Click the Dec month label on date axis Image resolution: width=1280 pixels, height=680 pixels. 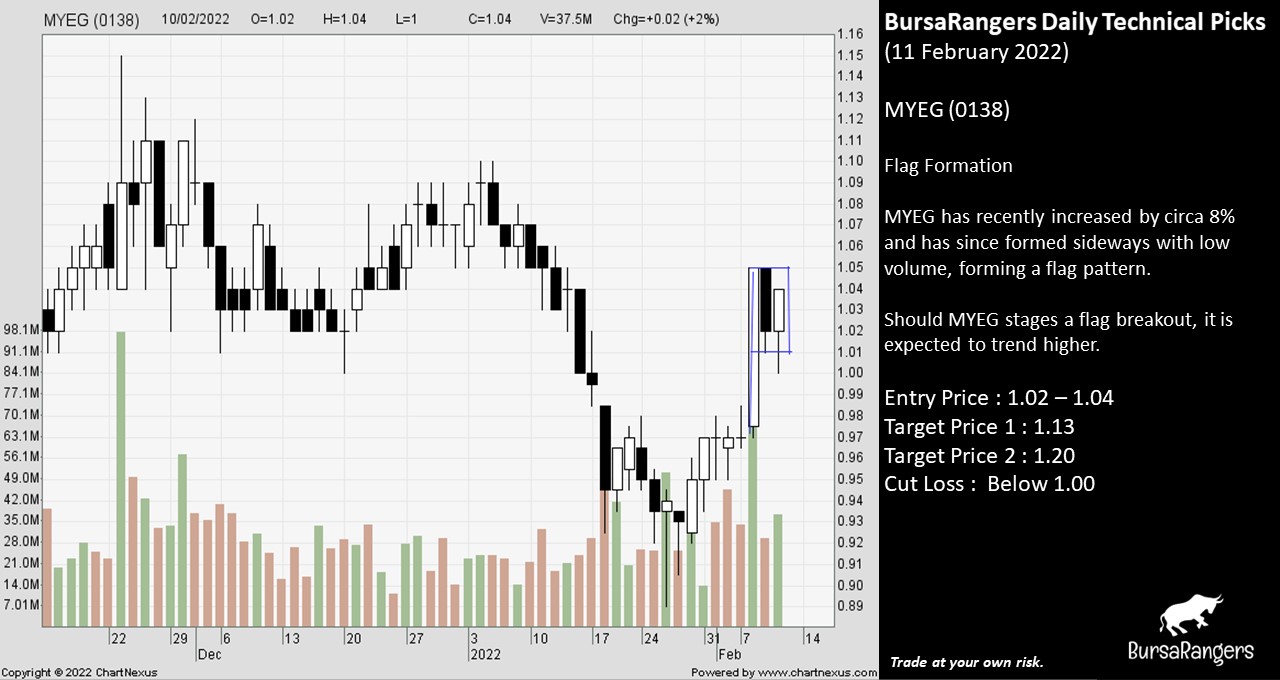point(211,654)
